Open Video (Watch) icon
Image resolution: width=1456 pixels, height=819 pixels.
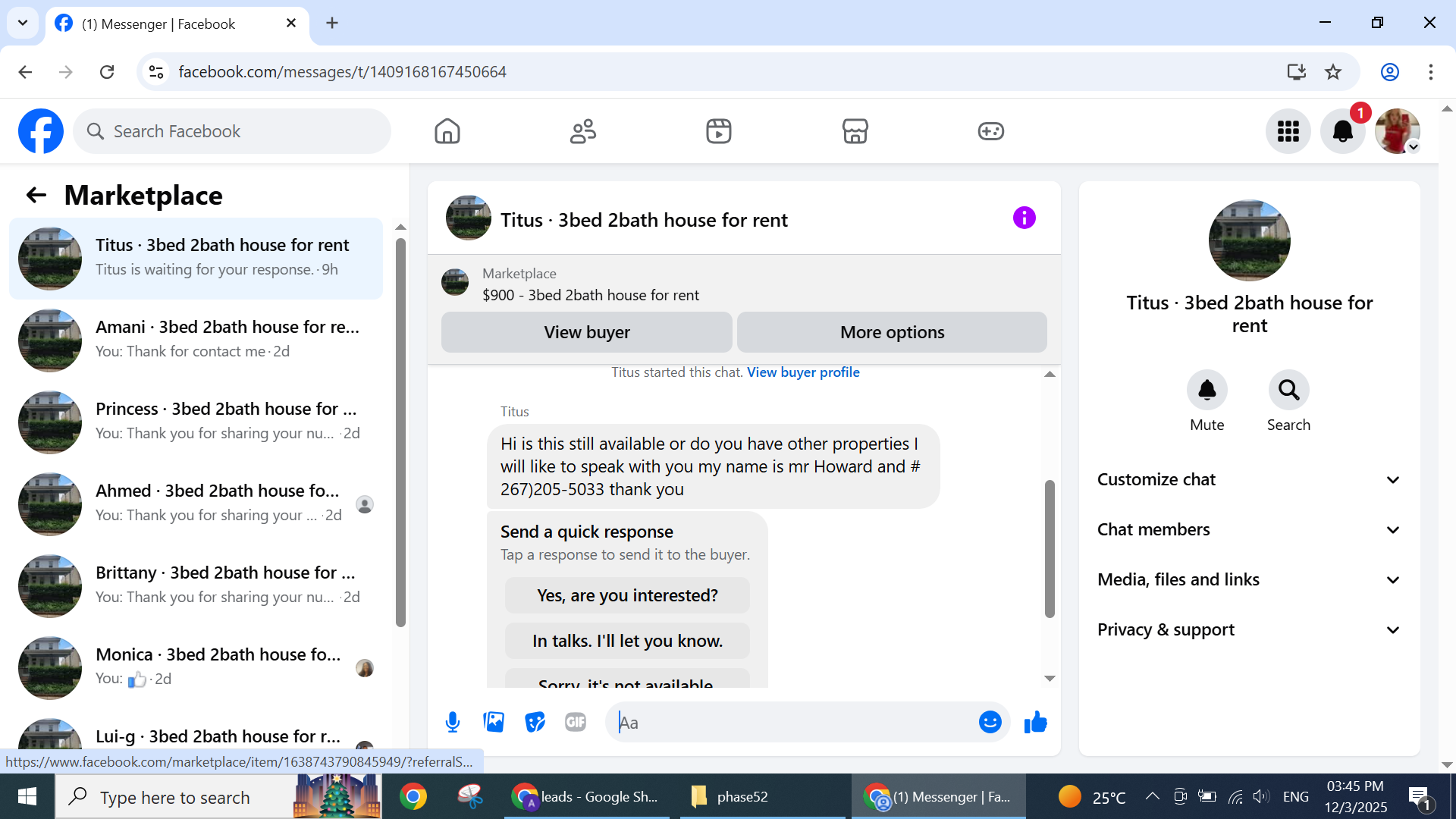[x=719, y=131]
